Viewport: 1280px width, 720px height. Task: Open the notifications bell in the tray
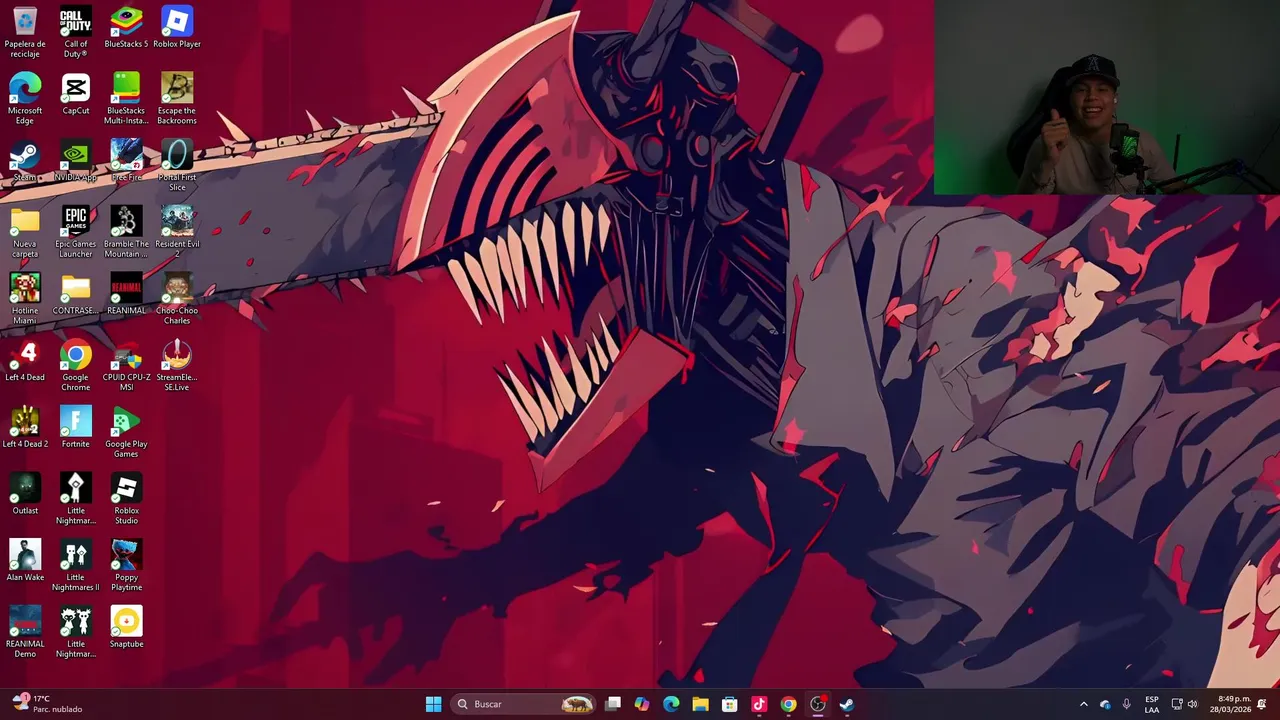click(1262, 704)
